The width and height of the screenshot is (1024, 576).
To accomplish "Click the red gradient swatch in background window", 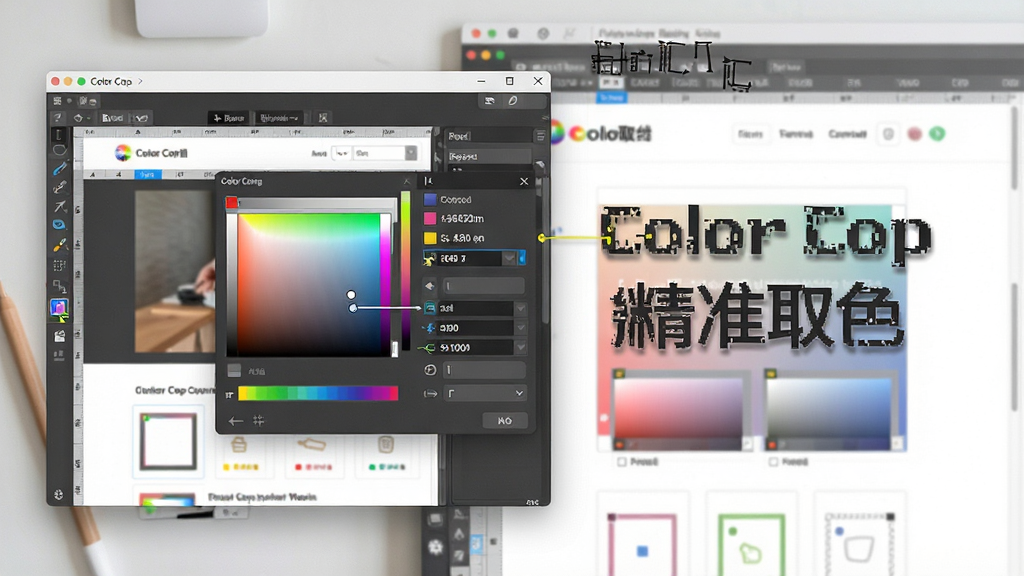I will [678, 408].
